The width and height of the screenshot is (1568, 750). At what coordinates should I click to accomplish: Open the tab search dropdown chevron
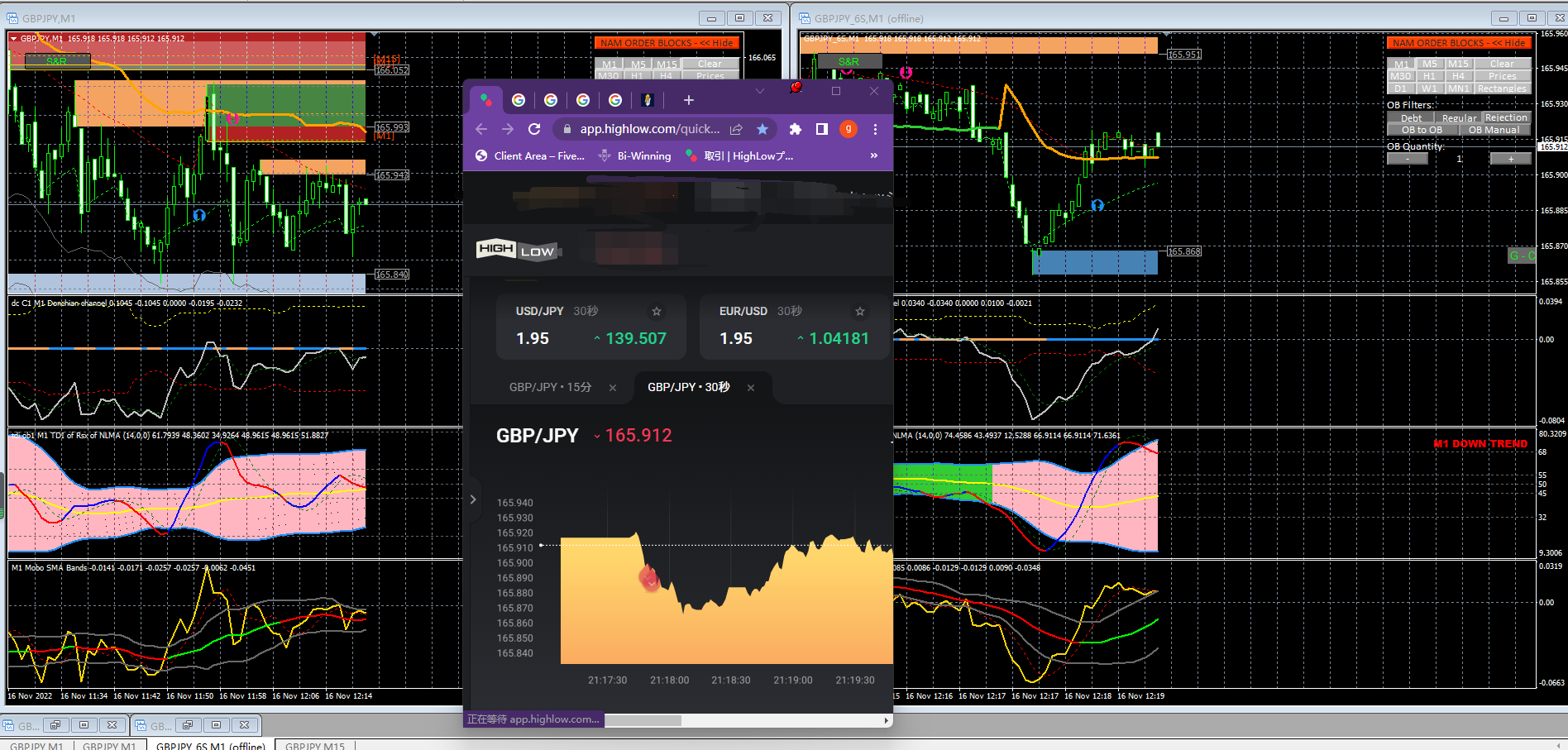point(759,91)
